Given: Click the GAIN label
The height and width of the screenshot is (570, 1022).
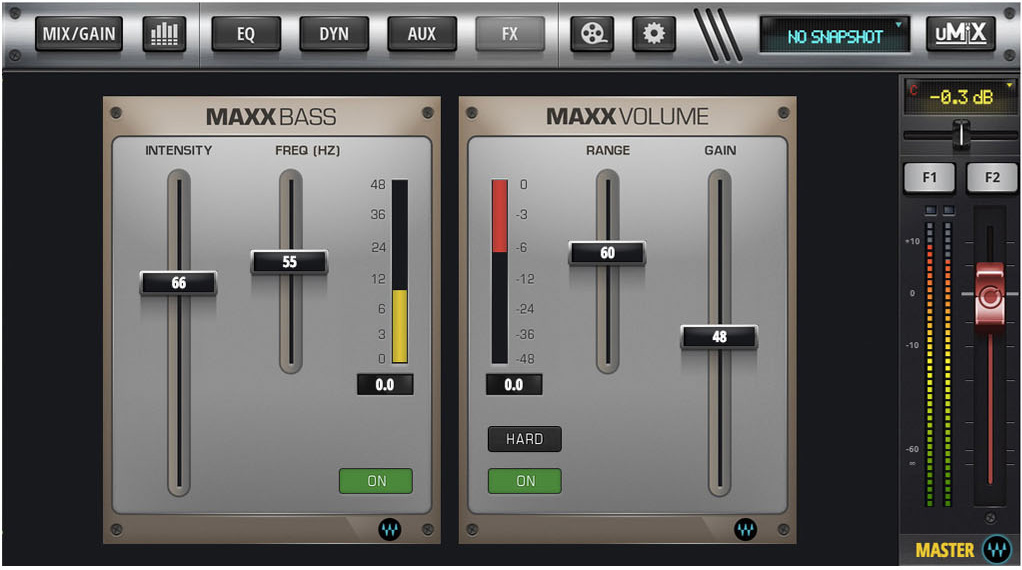Looking at the screenshot, I should [720, 150].
